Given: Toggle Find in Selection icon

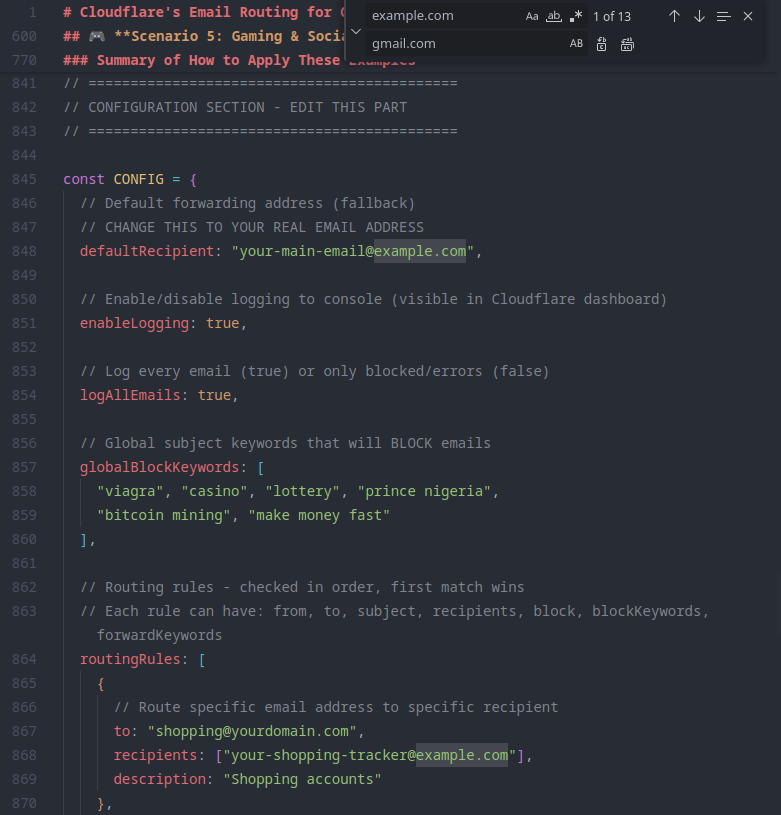Looking at the screenshot, I should point(724,16).
